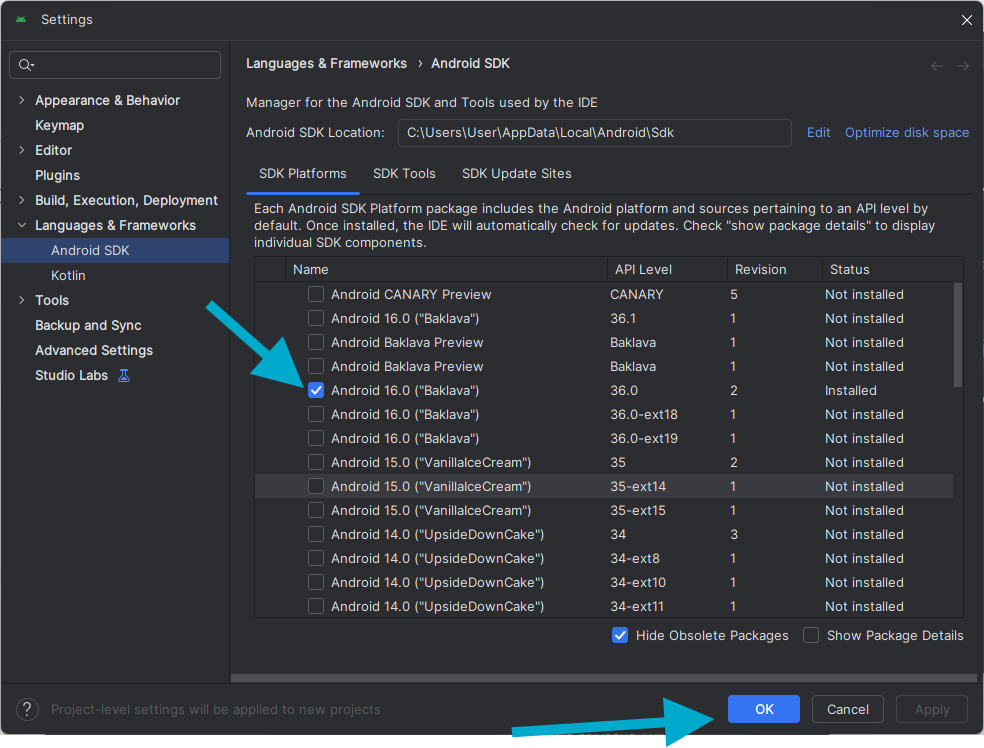The image size is (984, 748).
Task: Uncheck Android 16.0 Baklava API 36.0
Action: 316,390
